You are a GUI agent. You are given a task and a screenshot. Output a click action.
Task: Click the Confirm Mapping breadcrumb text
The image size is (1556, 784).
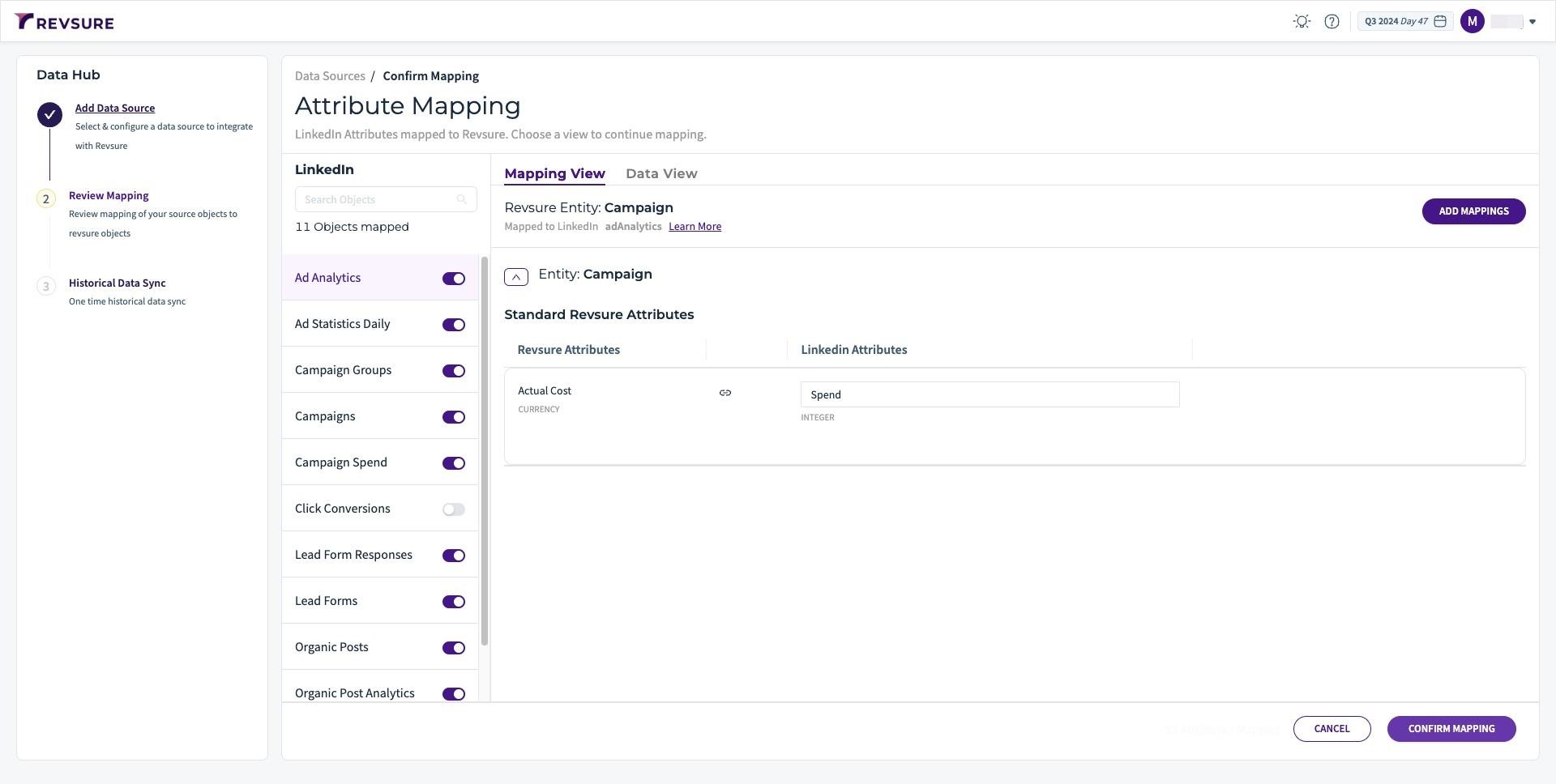click(430, 76)
